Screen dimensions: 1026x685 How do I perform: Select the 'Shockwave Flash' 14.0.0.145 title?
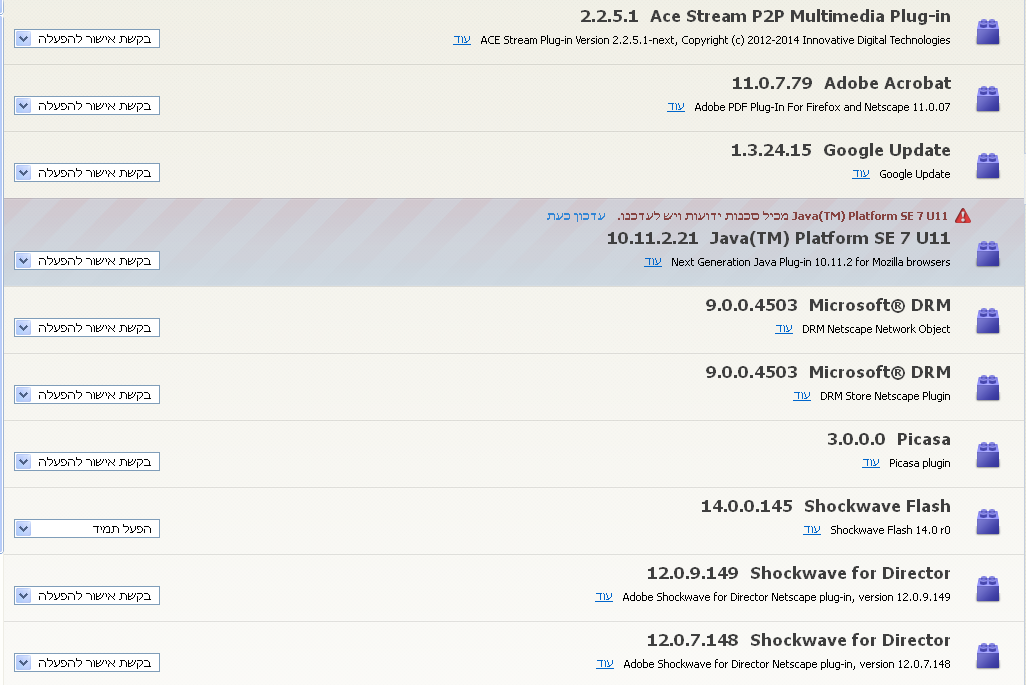(877, 506)
